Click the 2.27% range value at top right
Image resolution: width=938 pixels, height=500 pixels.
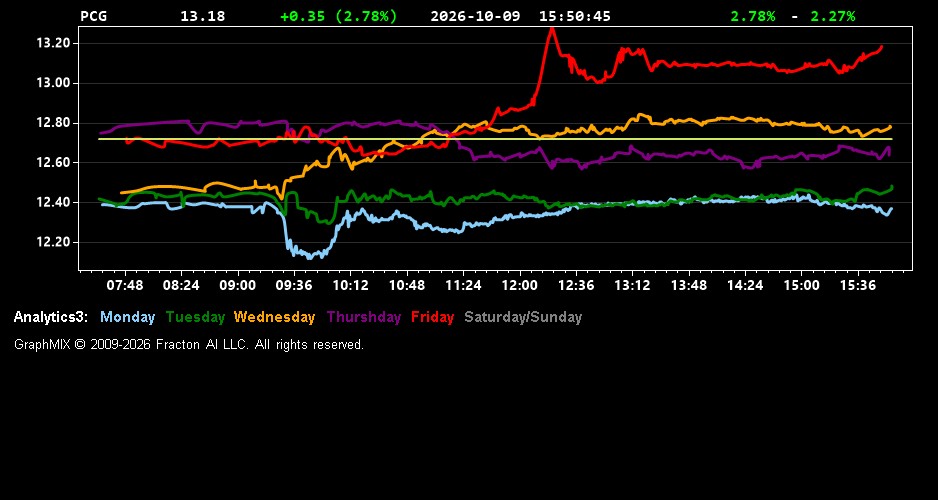pyautogui.click(x=833, y=16)
